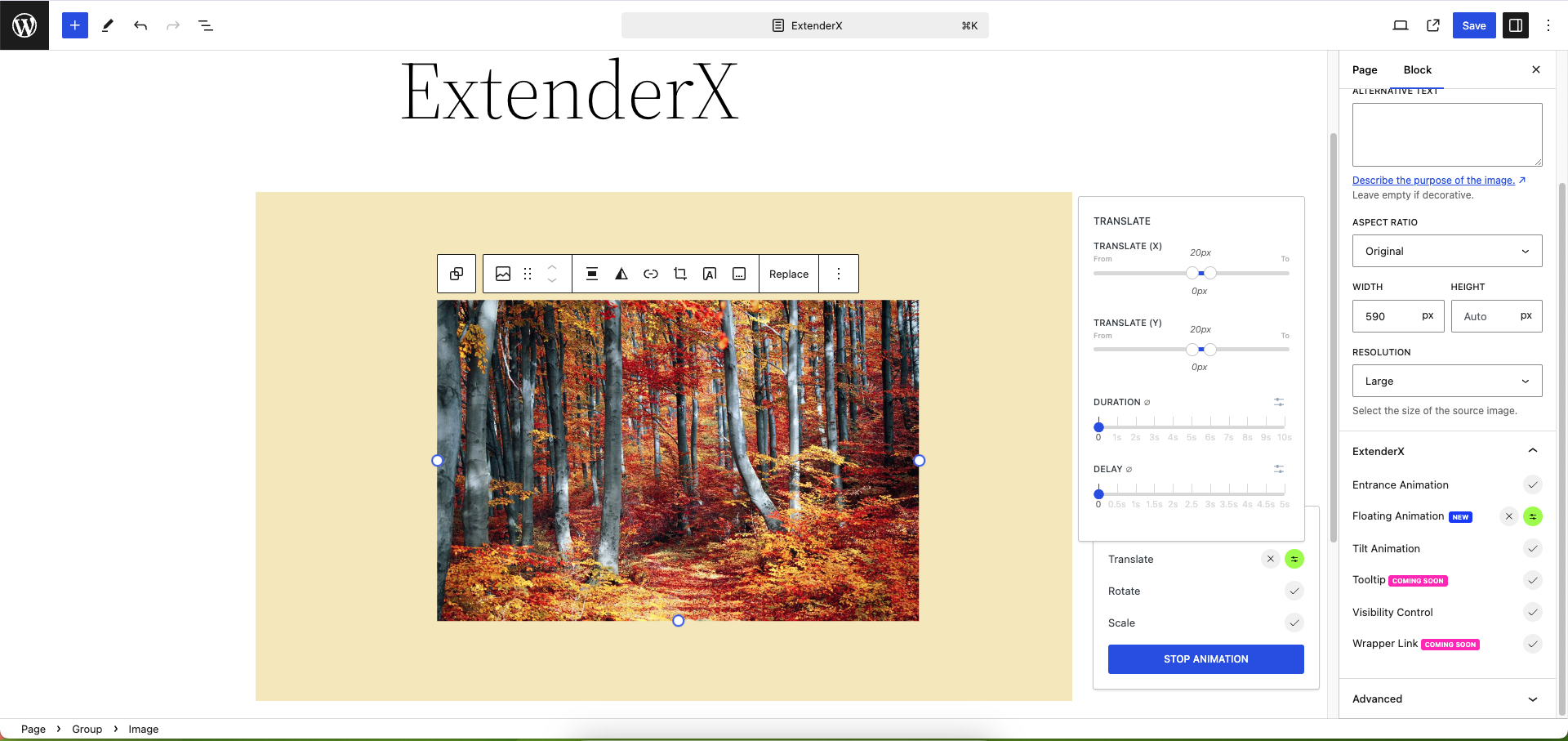
Task: Open Delay advanced settings icon
Action: click(1279, 469)
